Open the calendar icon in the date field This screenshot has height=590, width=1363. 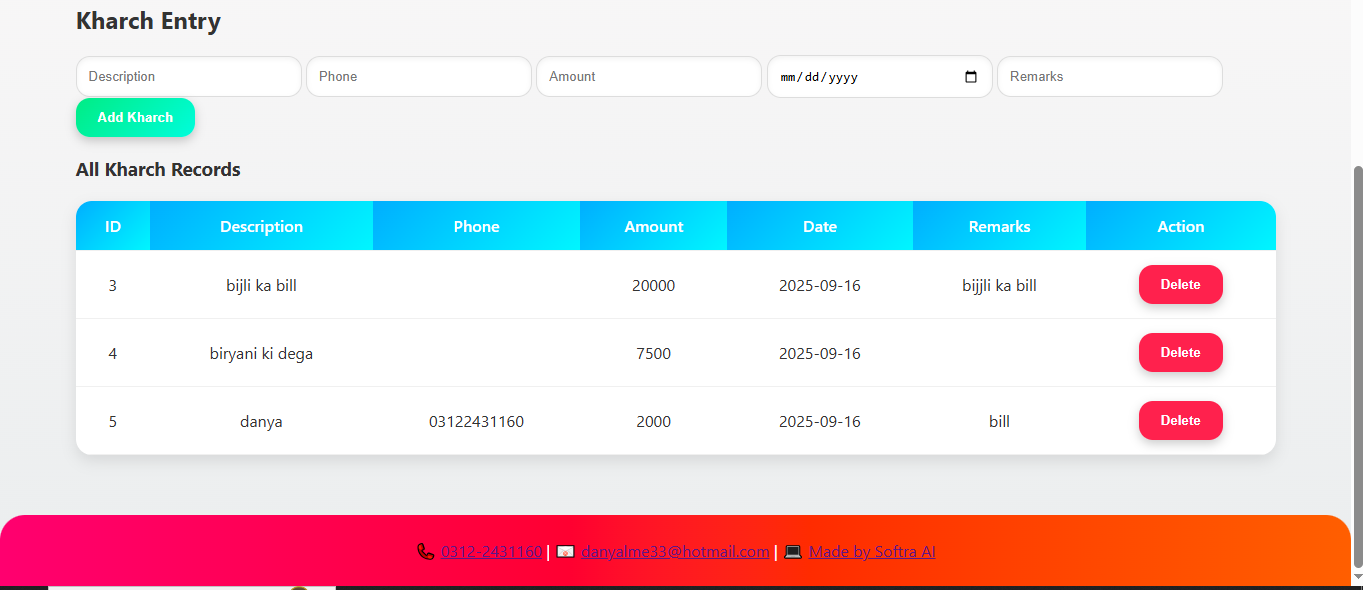coord(971,76)
